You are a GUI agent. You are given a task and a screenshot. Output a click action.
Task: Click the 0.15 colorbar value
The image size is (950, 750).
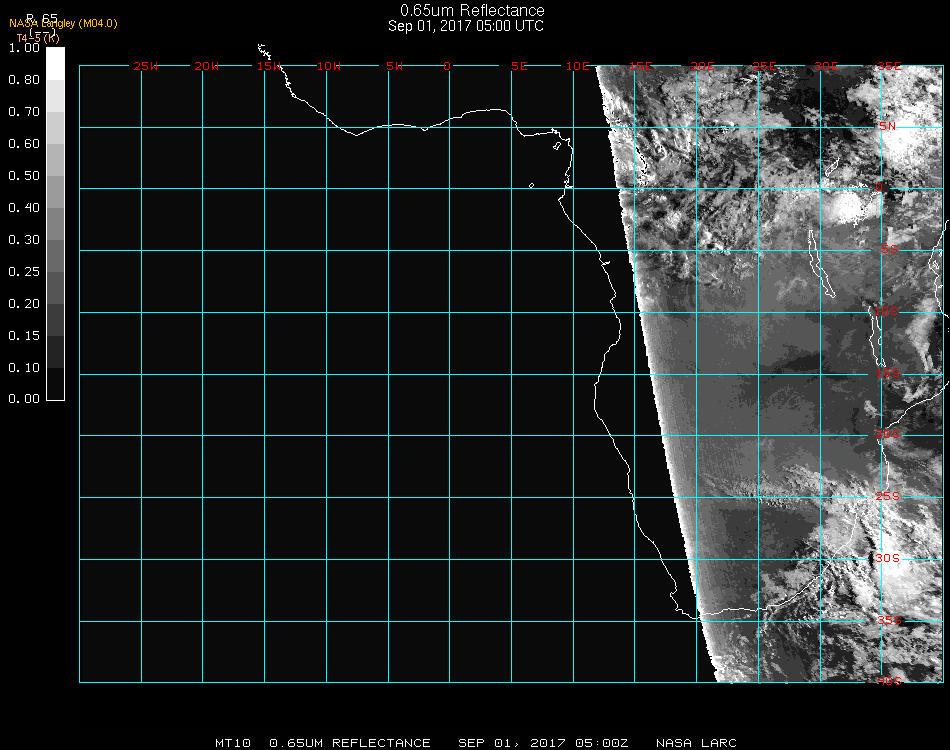pyautogui.click(x=24, y=336)
